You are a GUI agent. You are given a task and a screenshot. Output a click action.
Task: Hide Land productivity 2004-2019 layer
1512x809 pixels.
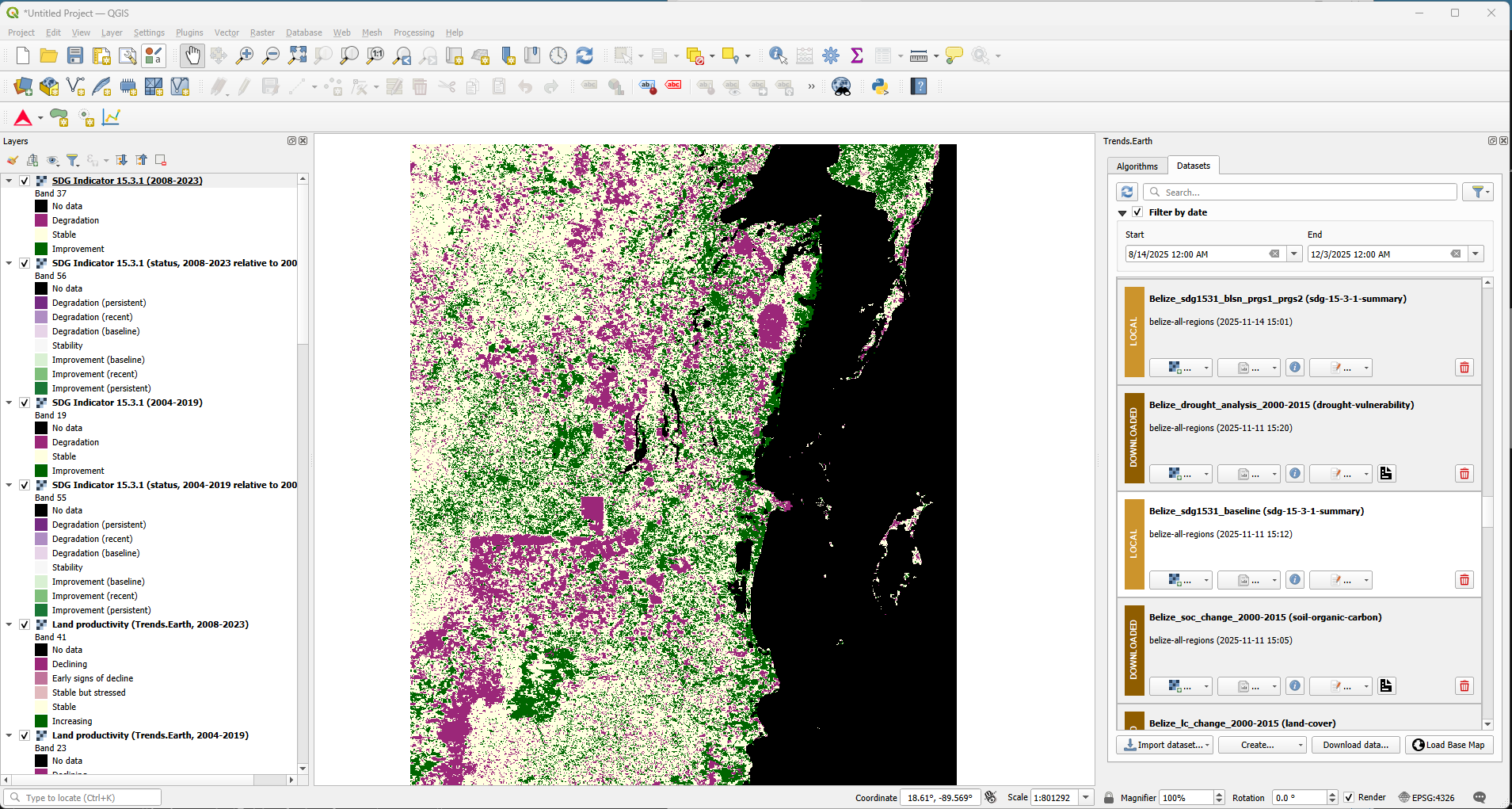(25, 735)
